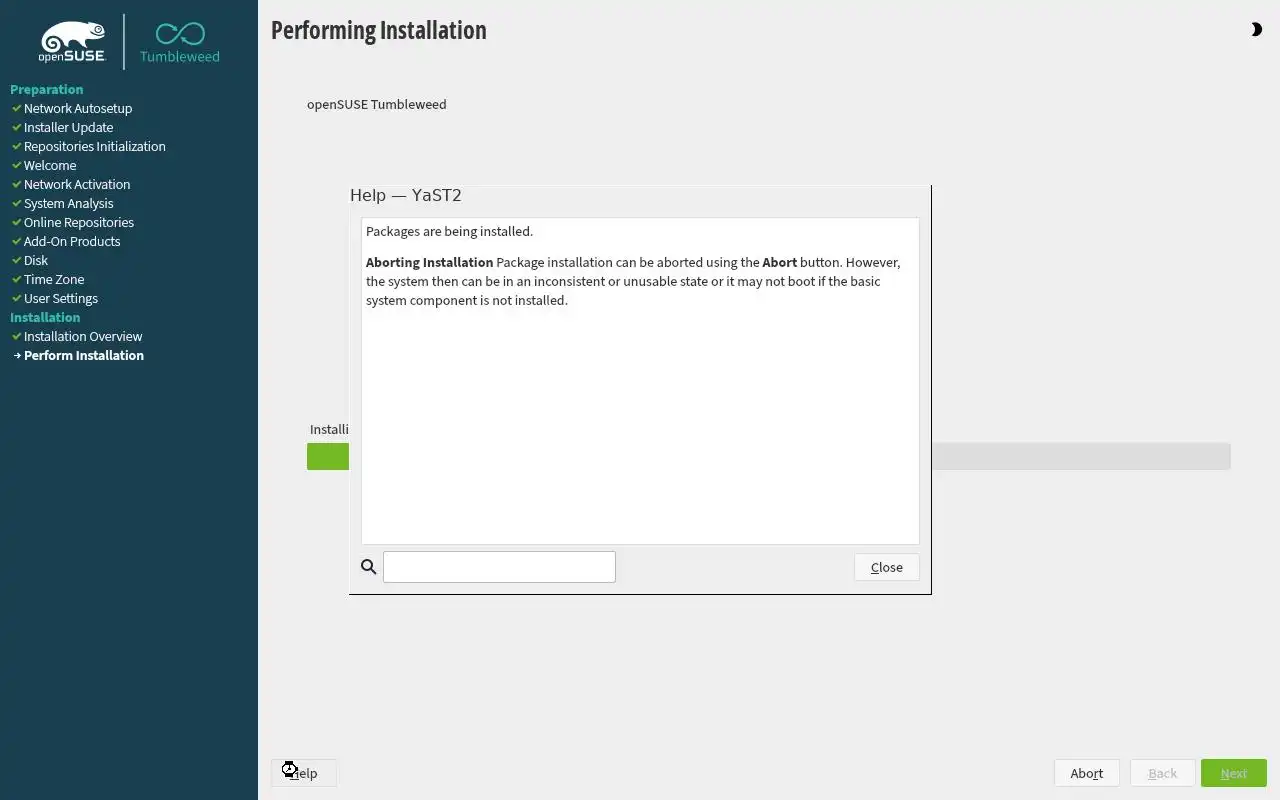Select Online Repositories in steps list

79,222
